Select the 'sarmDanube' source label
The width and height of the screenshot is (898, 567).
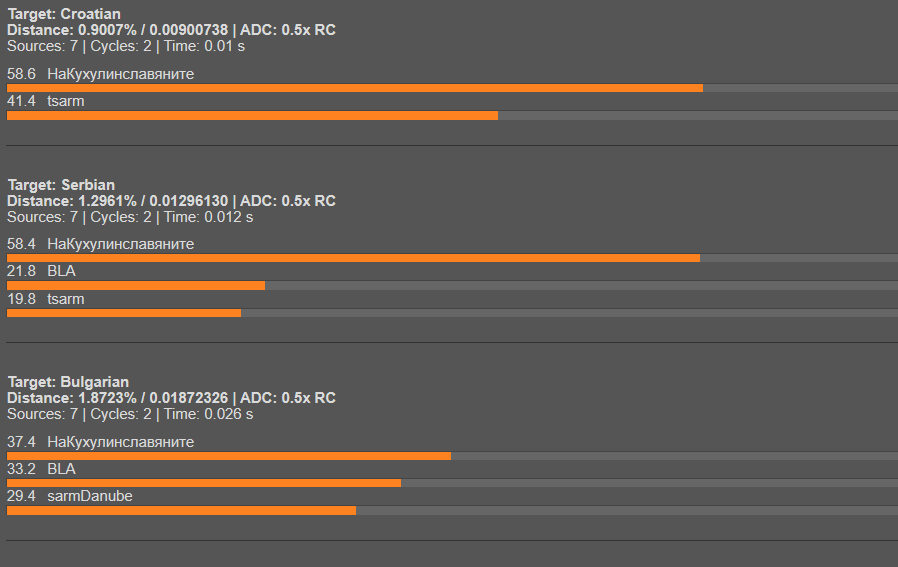pyautogui.click(x=90, y=496)
